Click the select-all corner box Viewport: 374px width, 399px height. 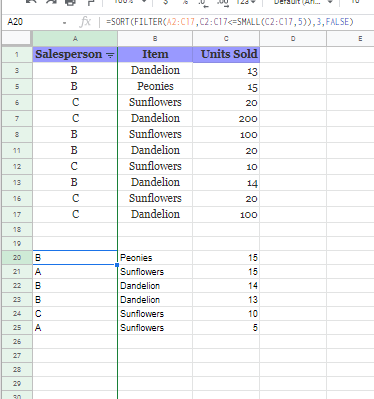17,39
